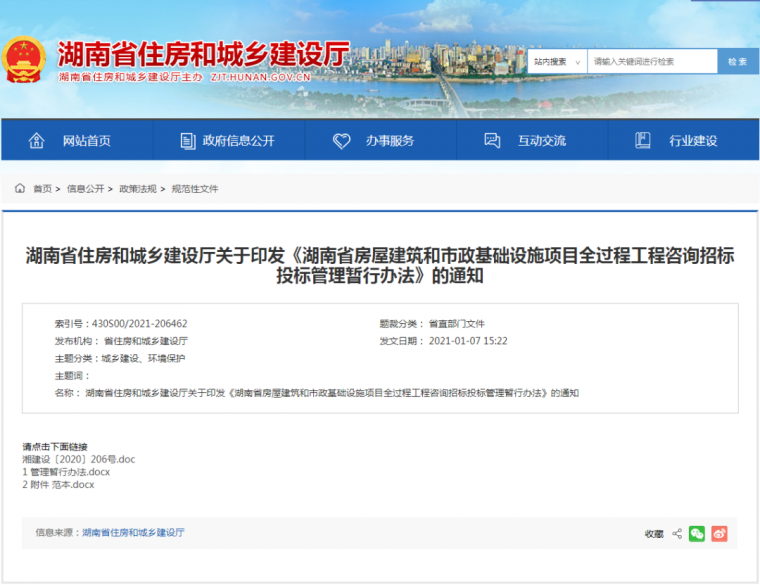Click the house icon beside 网站首页
Viewport: 760px width, 585px height.
tap(37, 141)
